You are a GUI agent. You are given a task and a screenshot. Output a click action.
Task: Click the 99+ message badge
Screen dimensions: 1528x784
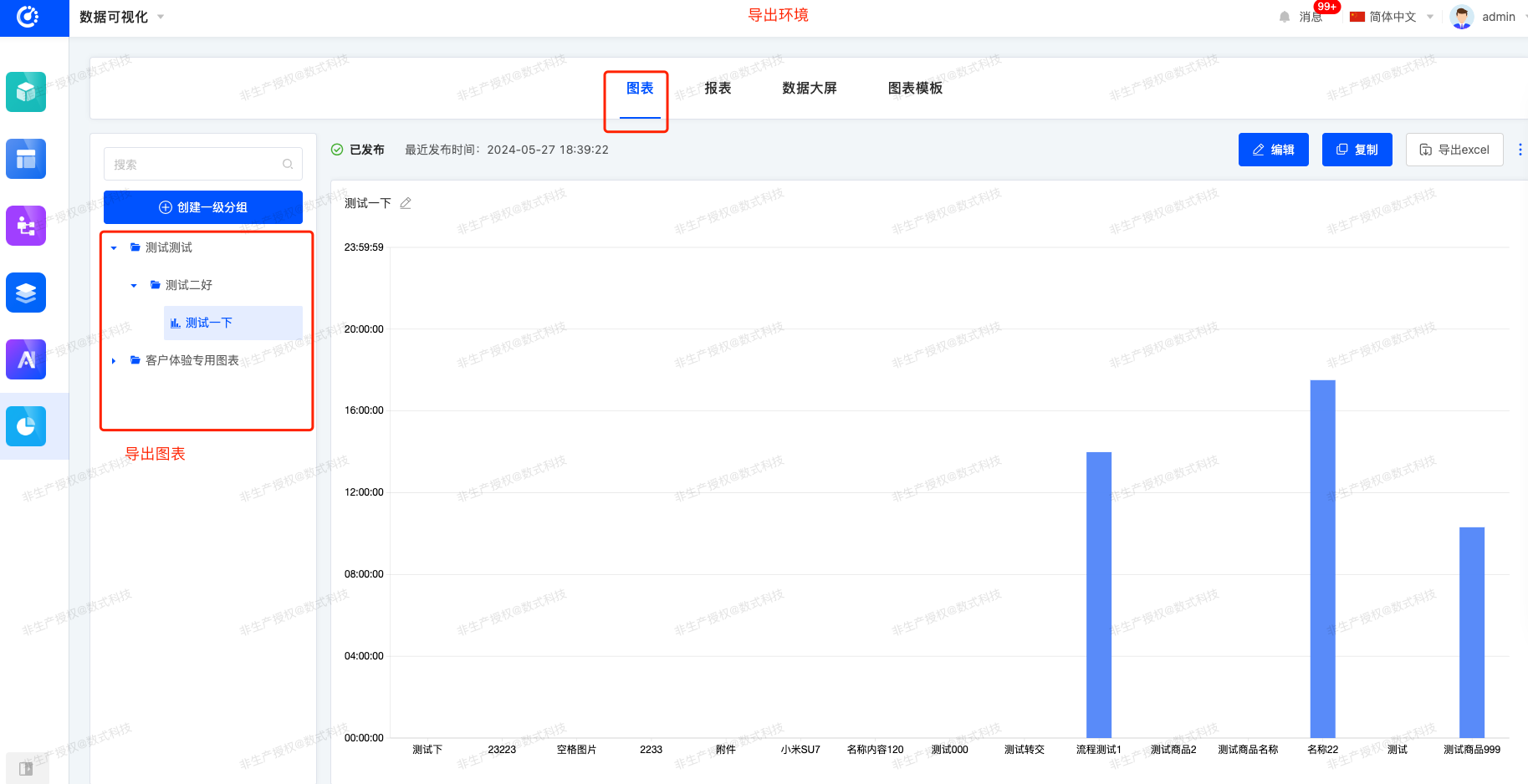point(1326,7)
